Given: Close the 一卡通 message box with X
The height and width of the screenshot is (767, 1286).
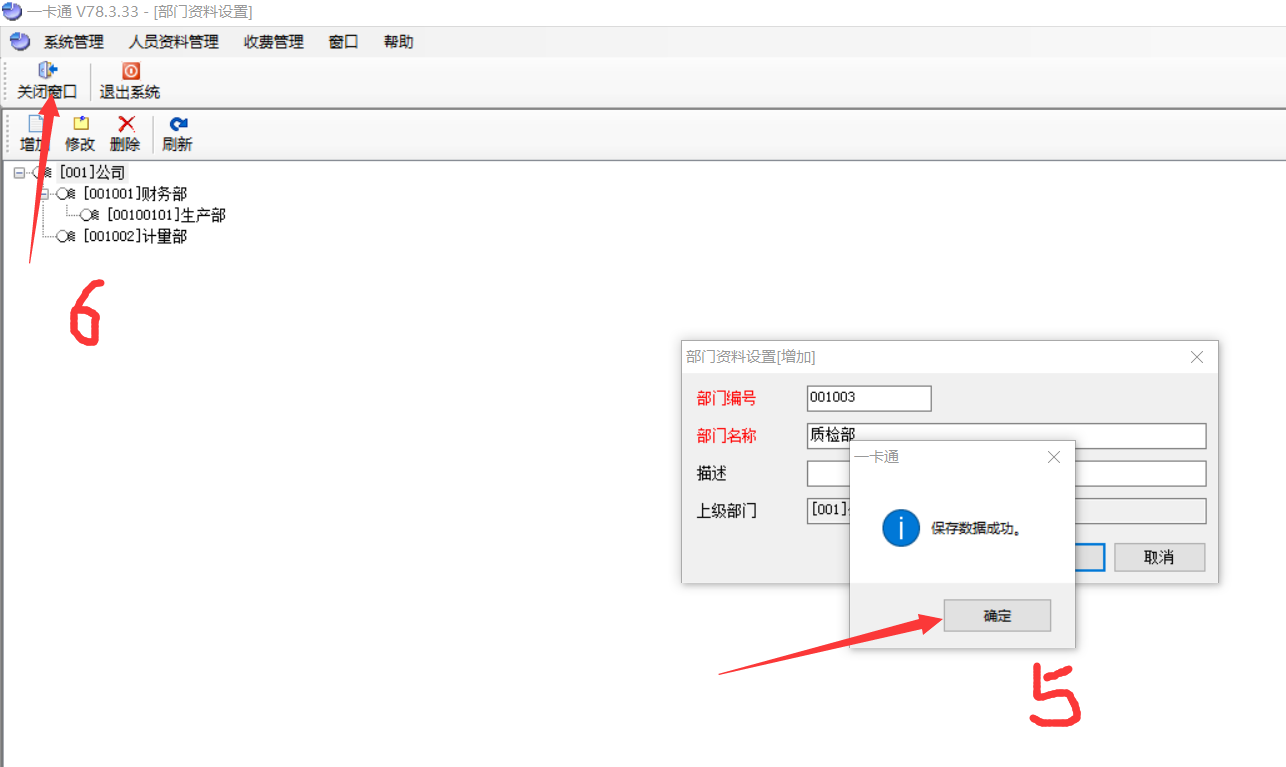Looking at the screenshot, I should click(x=1053, y=457).
